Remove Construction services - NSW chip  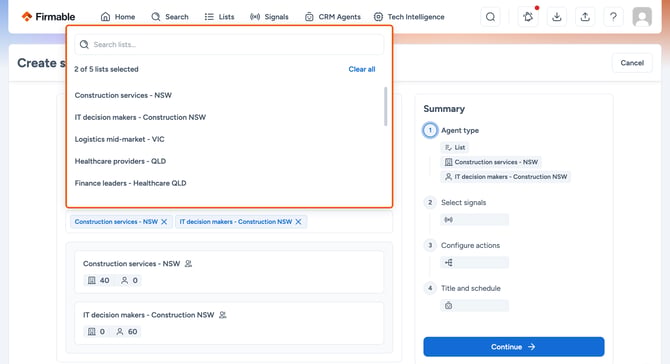pyautogui.click(x=164, y=222)
